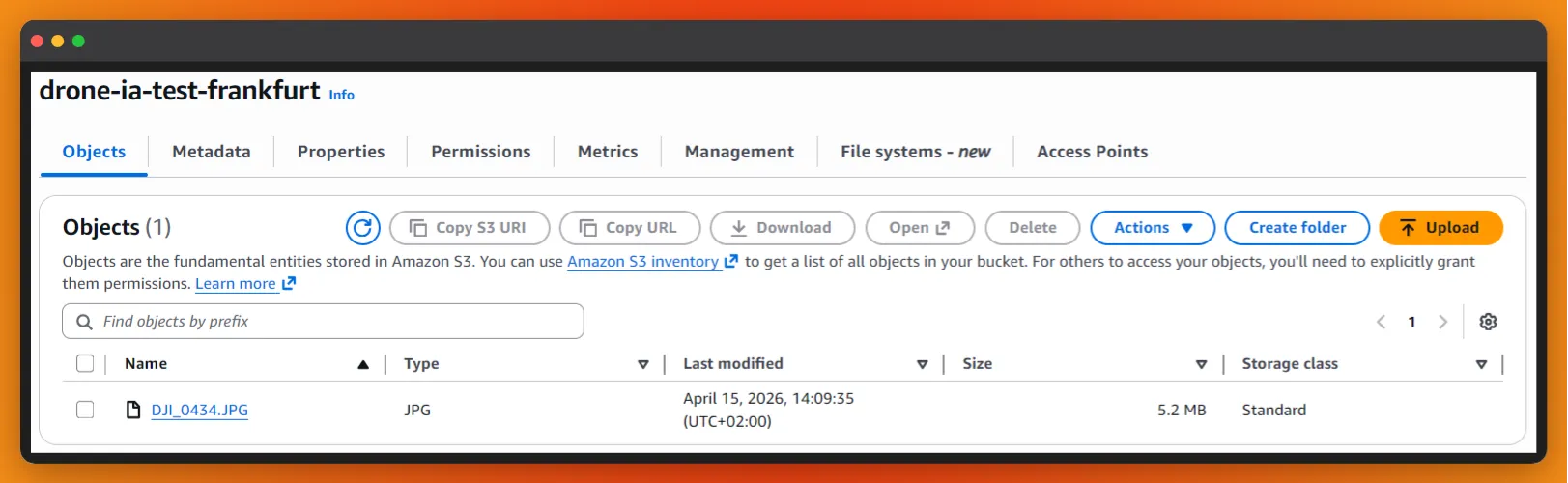Viewport: 1568px width, 483px height.
Task: Open the Properties tab
Action: (x=341, y=152)
